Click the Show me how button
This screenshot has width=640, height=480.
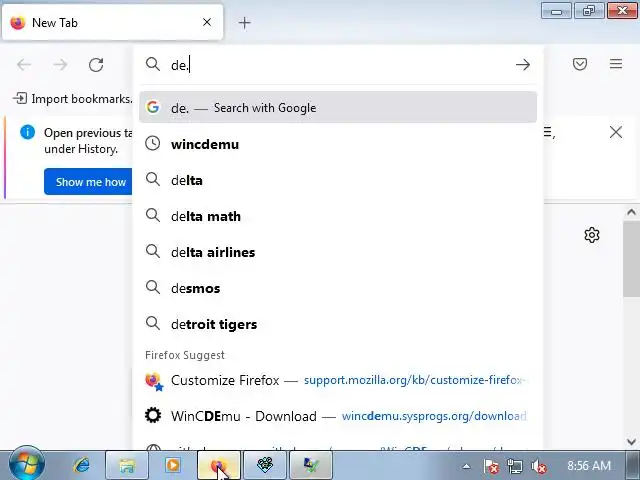(88, 182)
